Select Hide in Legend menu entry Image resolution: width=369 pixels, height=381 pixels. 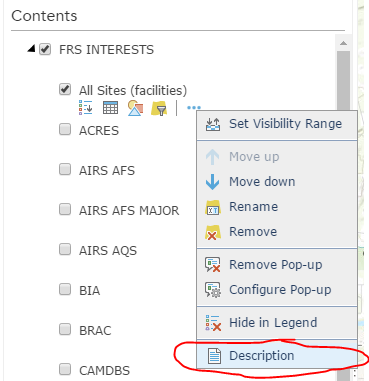click(x=277, y=323)
